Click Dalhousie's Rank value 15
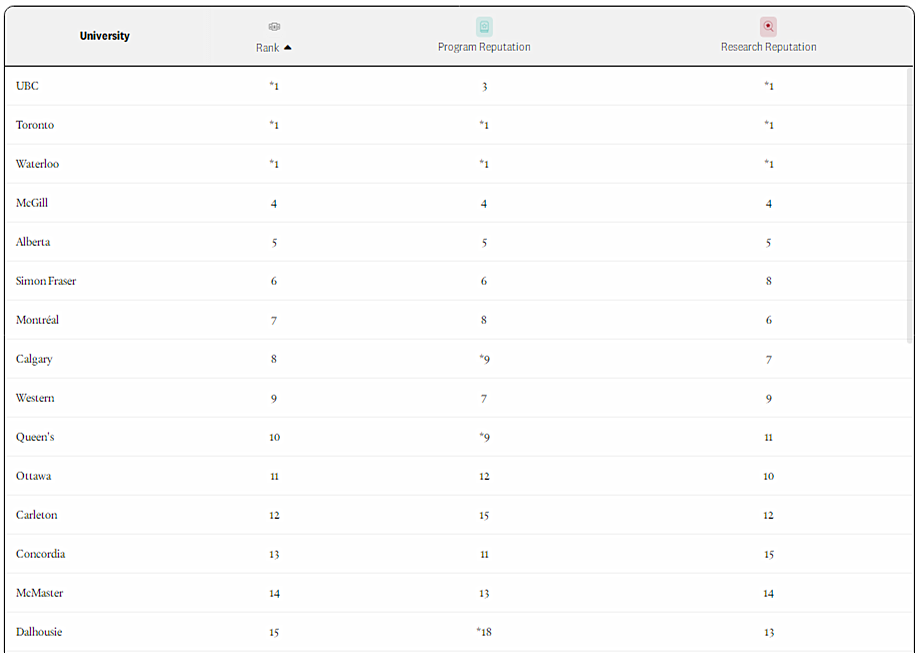The image size is (916, 653). point(274,633)
